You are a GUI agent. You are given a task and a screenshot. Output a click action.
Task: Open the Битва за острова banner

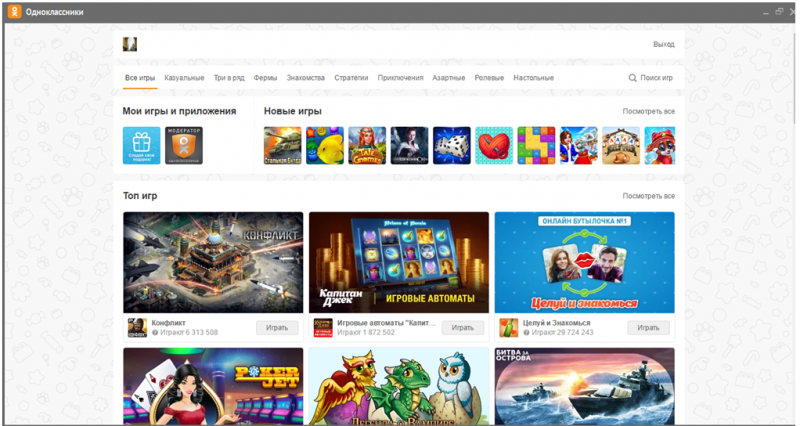click(585, 386)
